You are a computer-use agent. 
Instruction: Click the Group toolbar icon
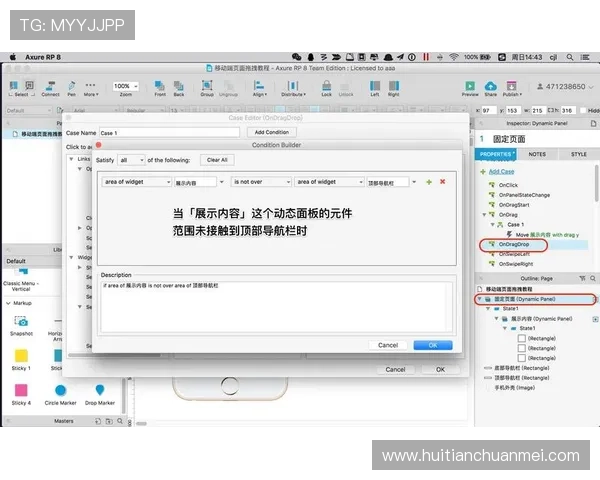coord(207,88)
